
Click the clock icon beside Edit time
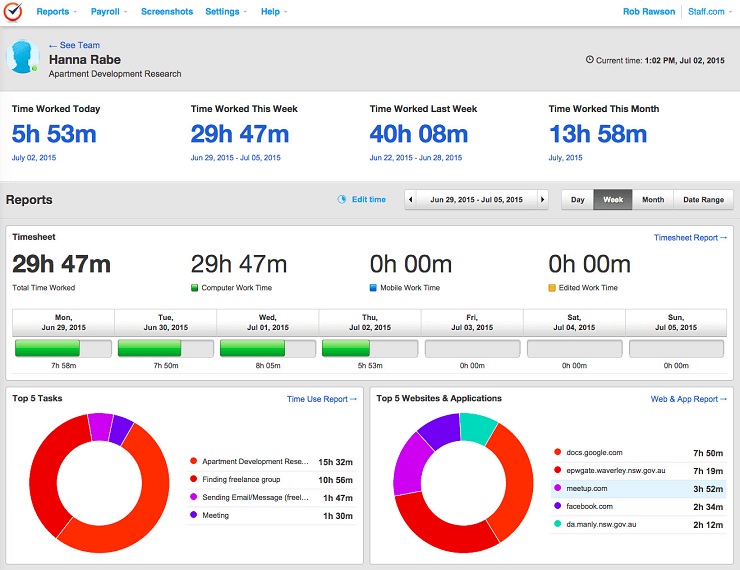pyautogui.click(x=342, y=200)
